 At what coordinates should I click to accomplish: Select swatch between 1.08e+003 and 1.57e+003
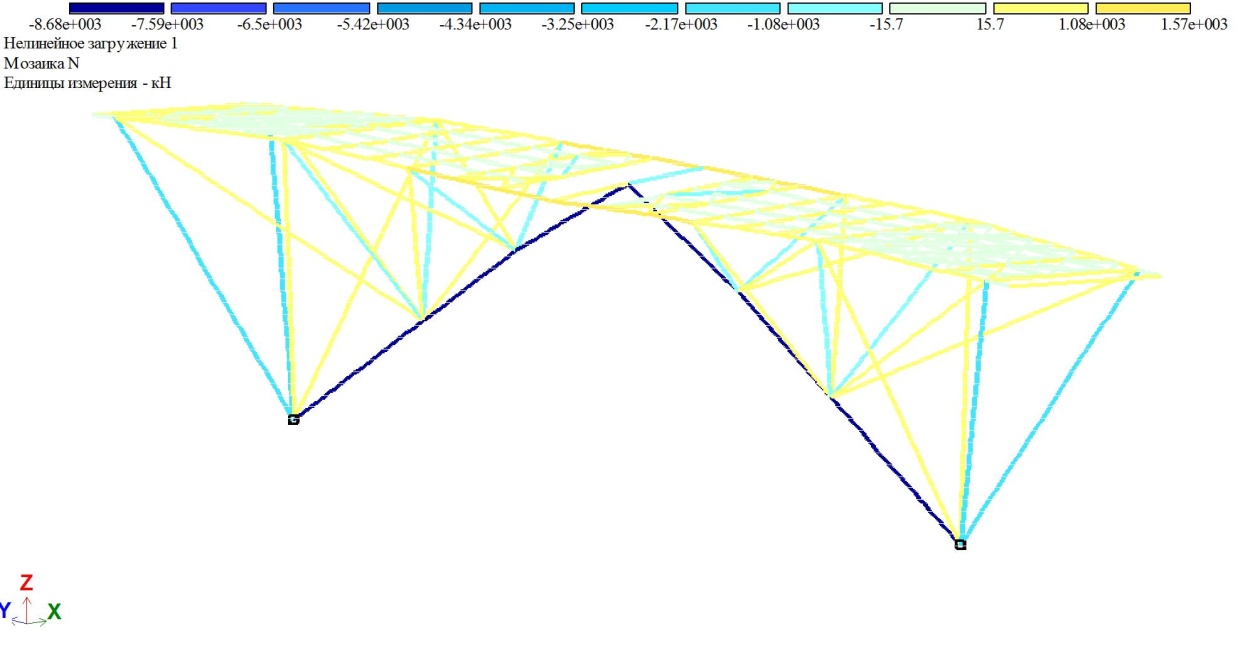(x=1142, y=8)
